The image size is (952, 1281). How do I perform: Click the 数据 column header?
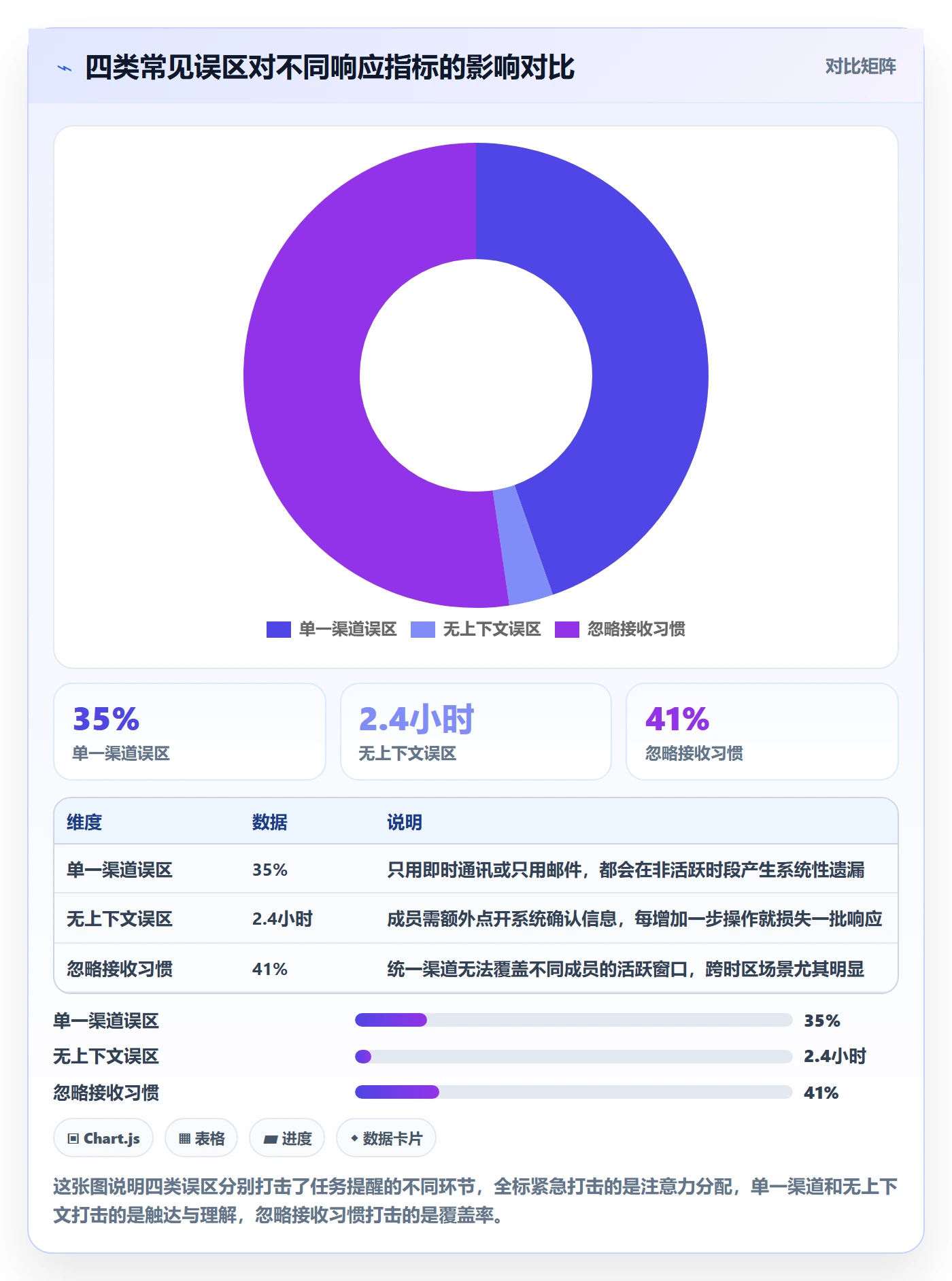click(x=269, y=822)
